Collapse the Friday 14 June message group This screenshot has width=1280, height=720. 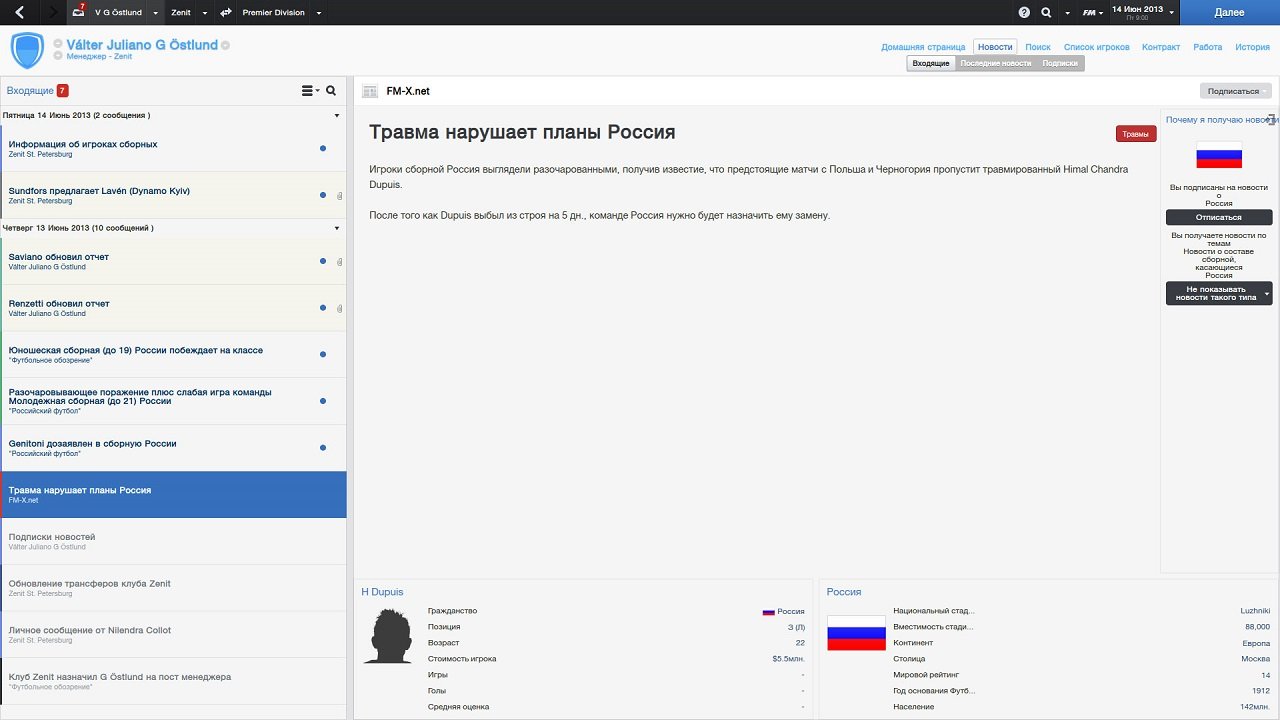tap(337, 116)
